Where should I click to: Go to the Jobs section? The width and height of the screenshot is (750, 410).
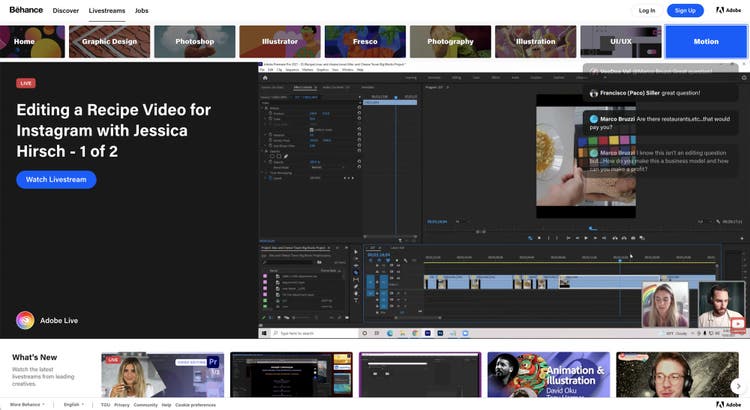[142, 10]
